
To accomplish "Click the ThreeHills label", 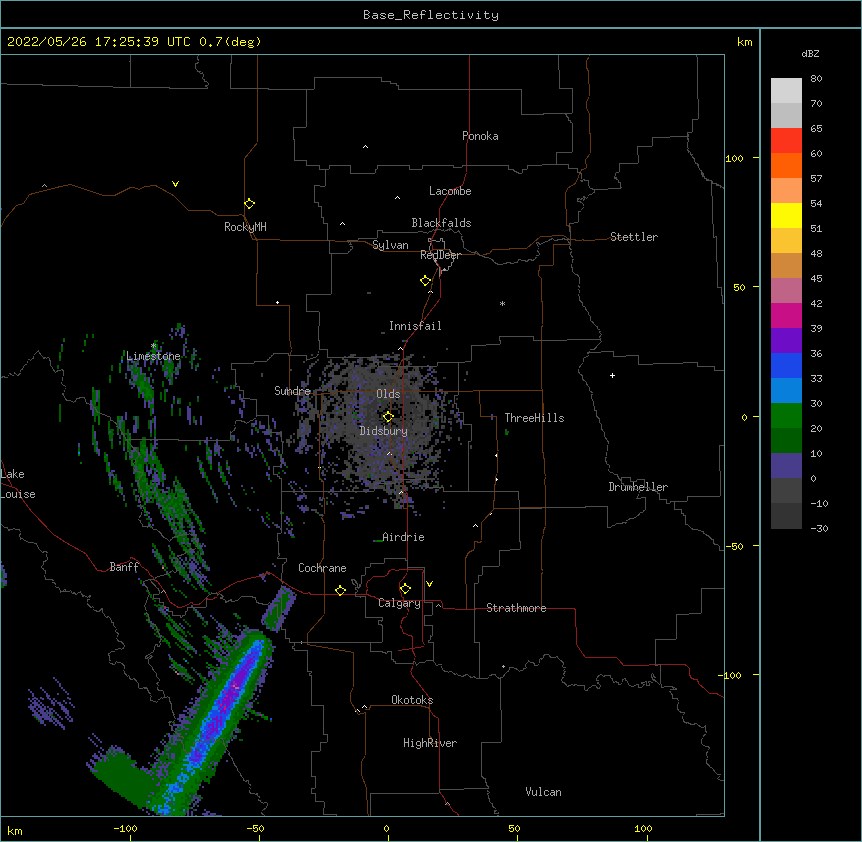I will click(534, 418).
